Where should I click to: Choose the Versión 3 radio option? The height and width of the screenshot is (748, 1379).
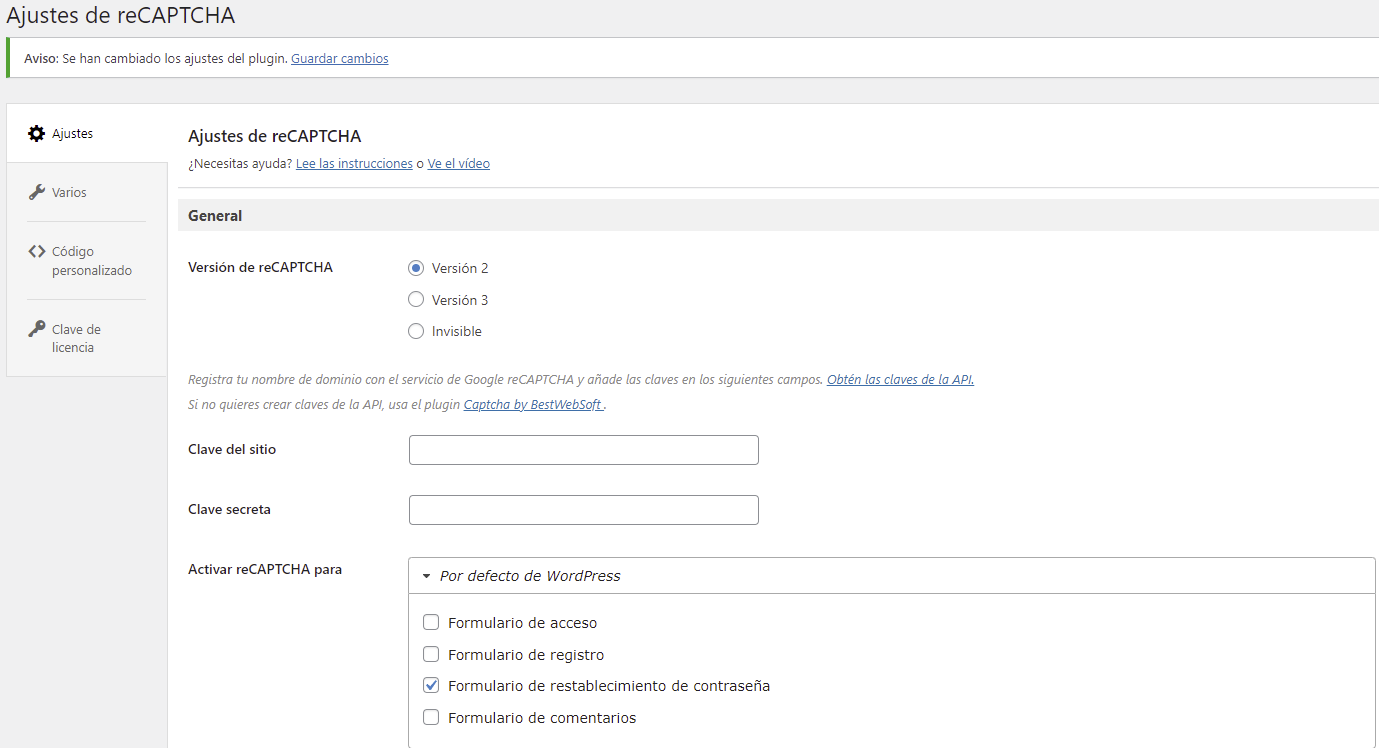tap(416, 299)
